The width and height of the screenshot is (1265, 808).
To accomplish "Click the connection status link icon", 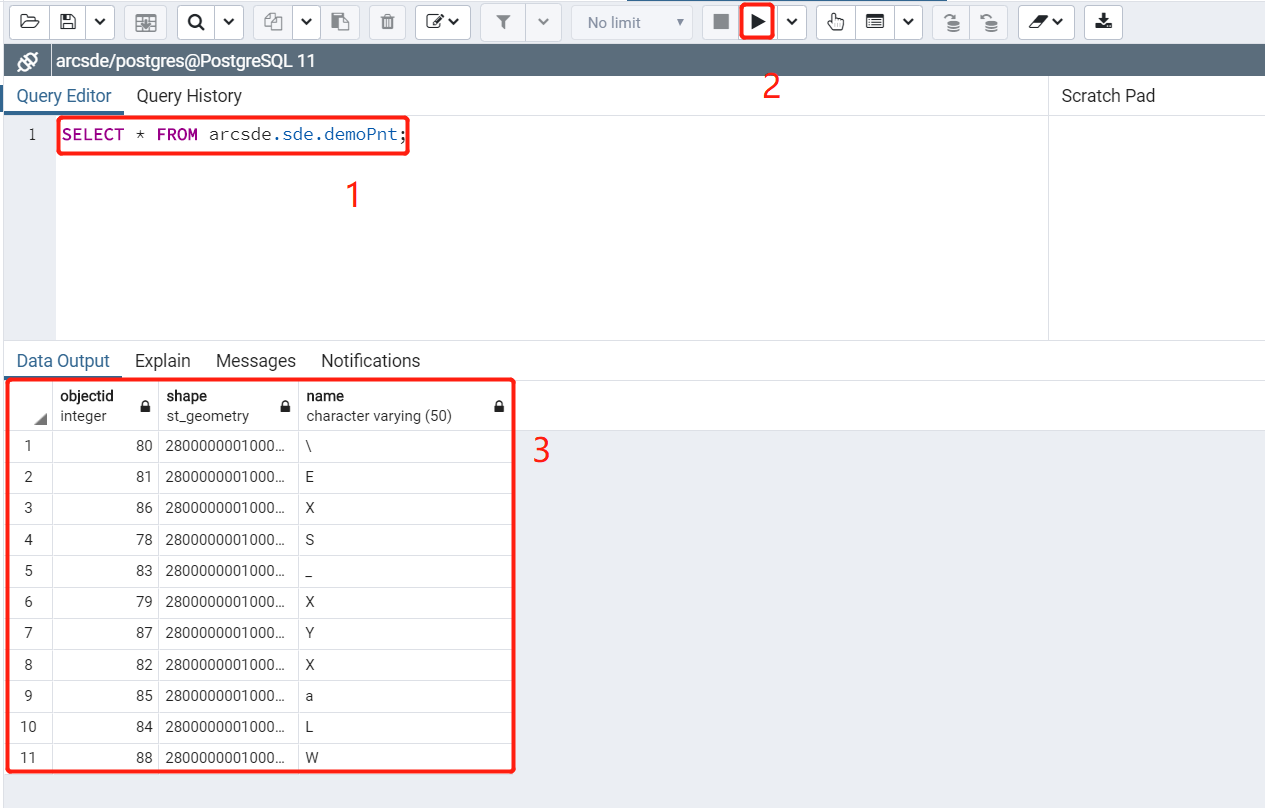I will tap(27, 61).
